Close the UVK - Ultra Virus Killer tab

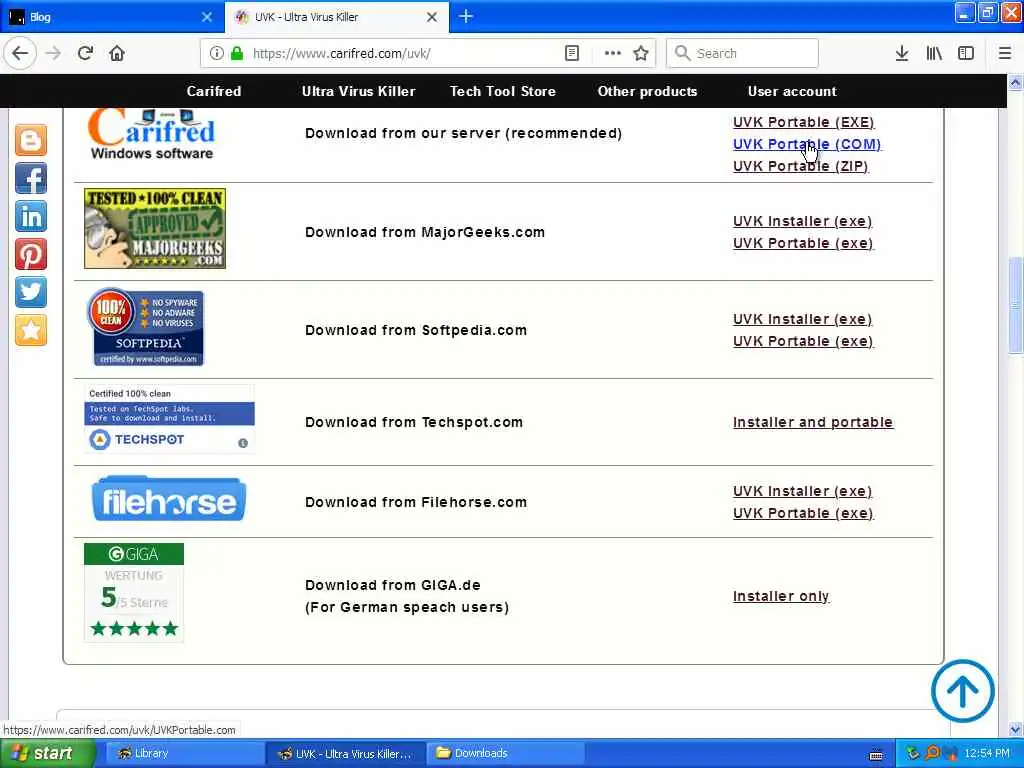tap(432, 18)
